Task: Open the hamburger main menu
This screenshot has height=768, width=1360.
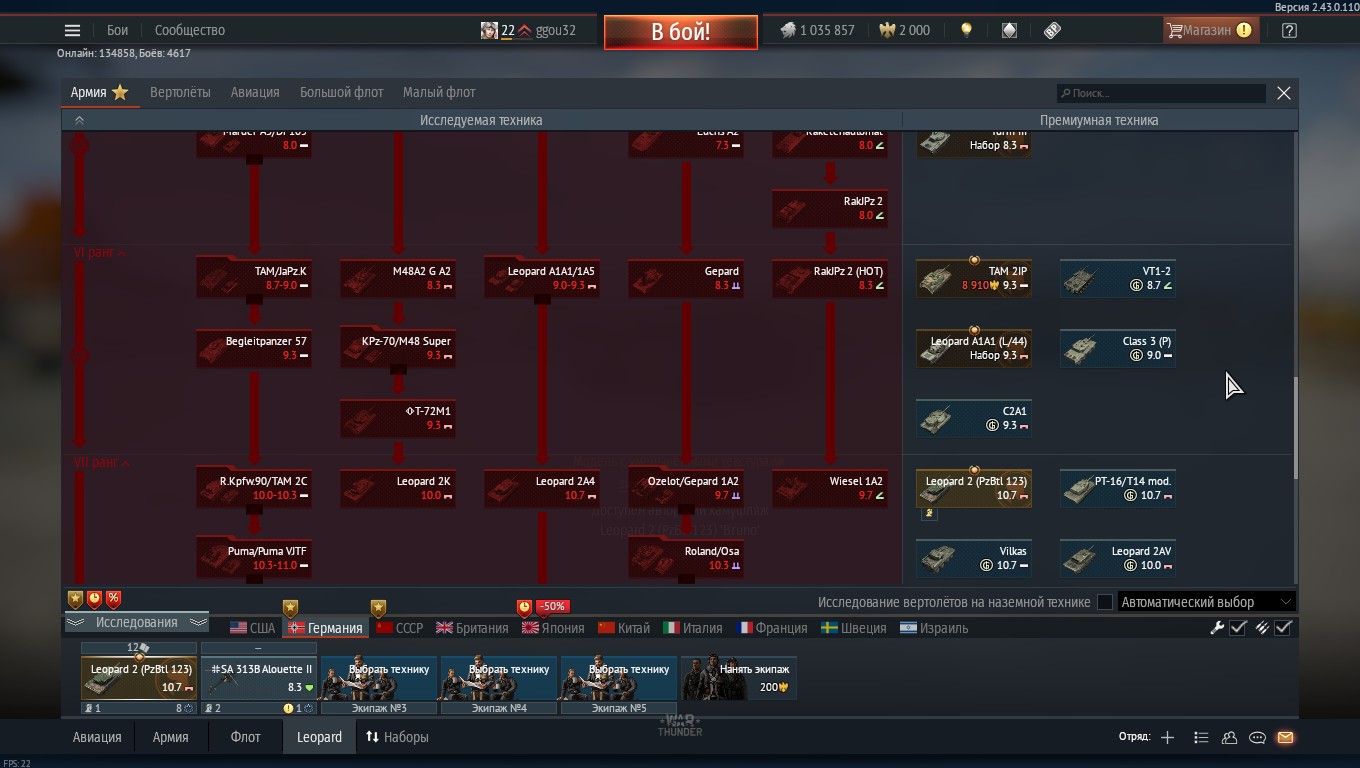Action: (72, 30)
